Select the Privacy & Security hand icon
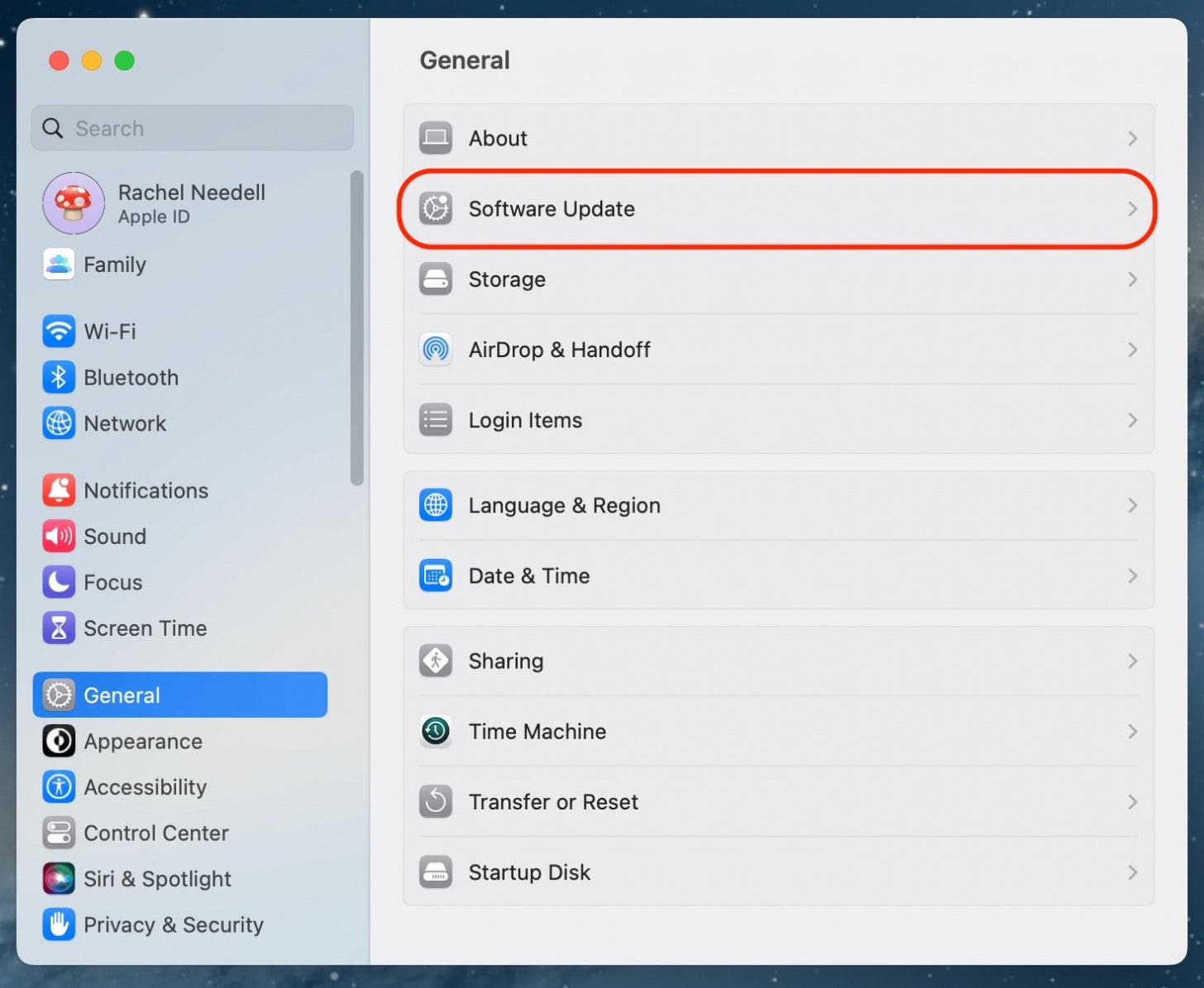This screenshot has height=988, width=1204. click(59, 924)
